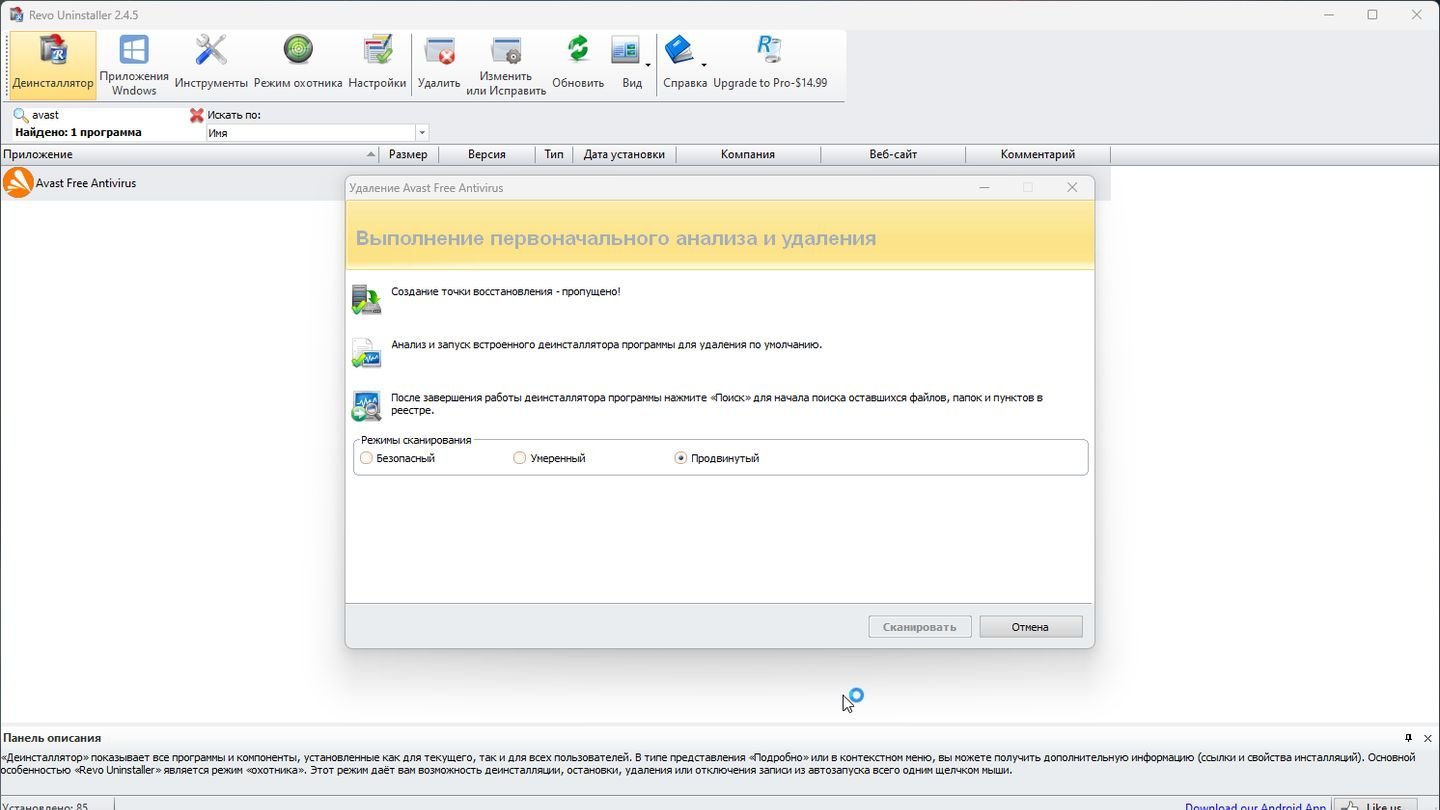Click the Обновить refresh icon
This screenshot has width=1440, height=810.
pos(578,49)
